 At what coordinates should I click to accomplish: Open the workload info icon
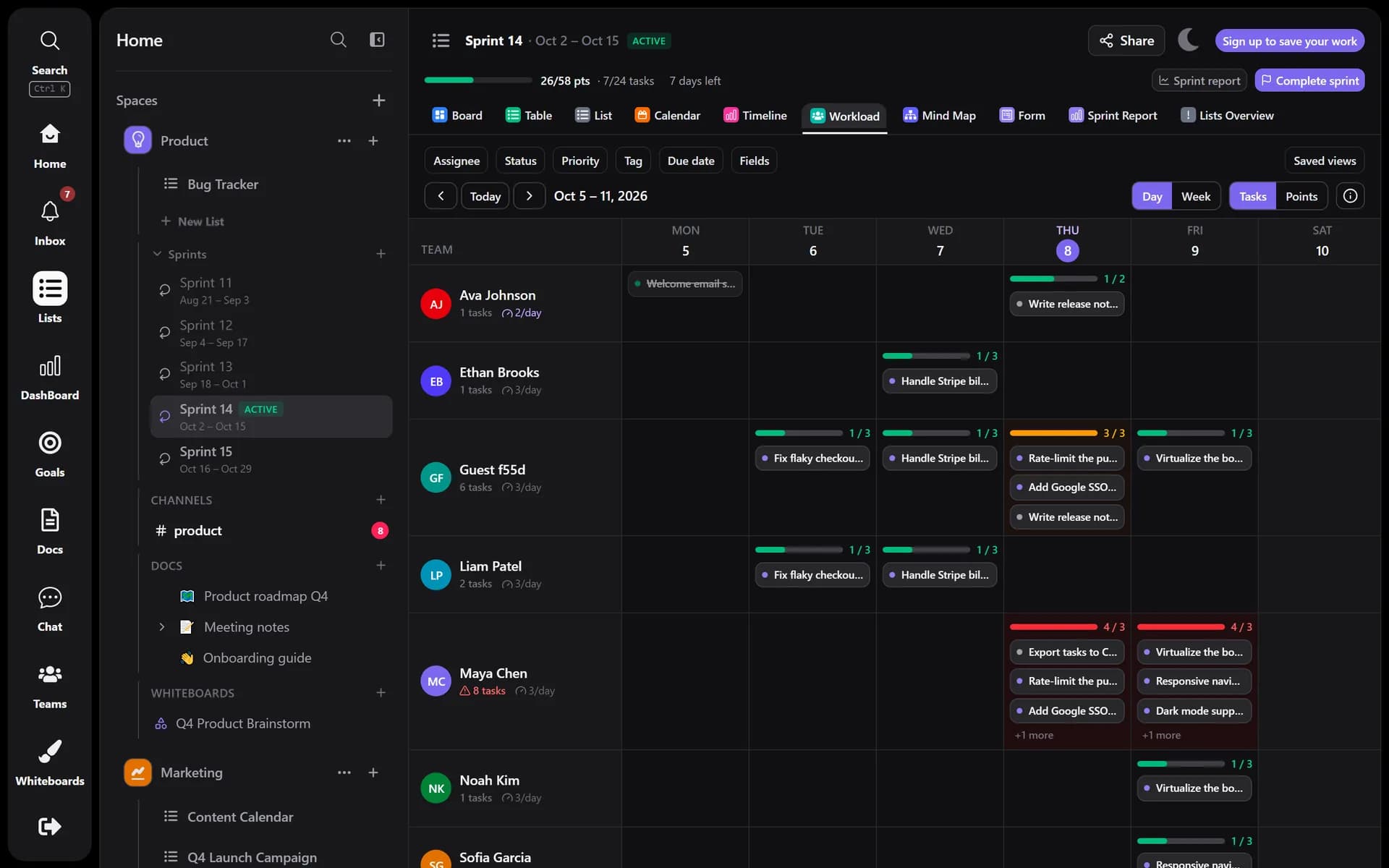click(x=1350, y=196)
